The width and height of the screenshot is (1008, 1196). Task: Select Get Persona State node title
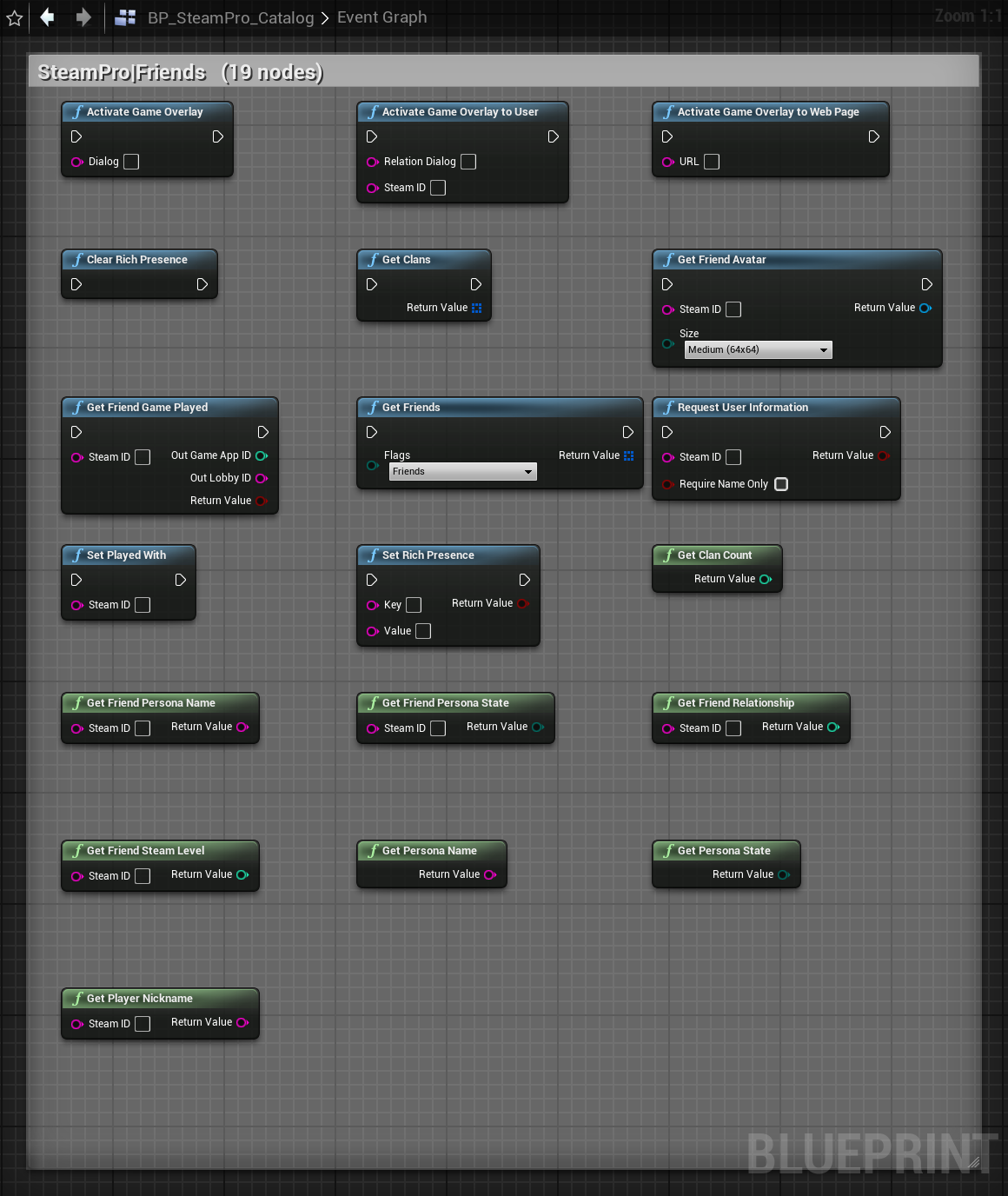(x=724, y=850)
